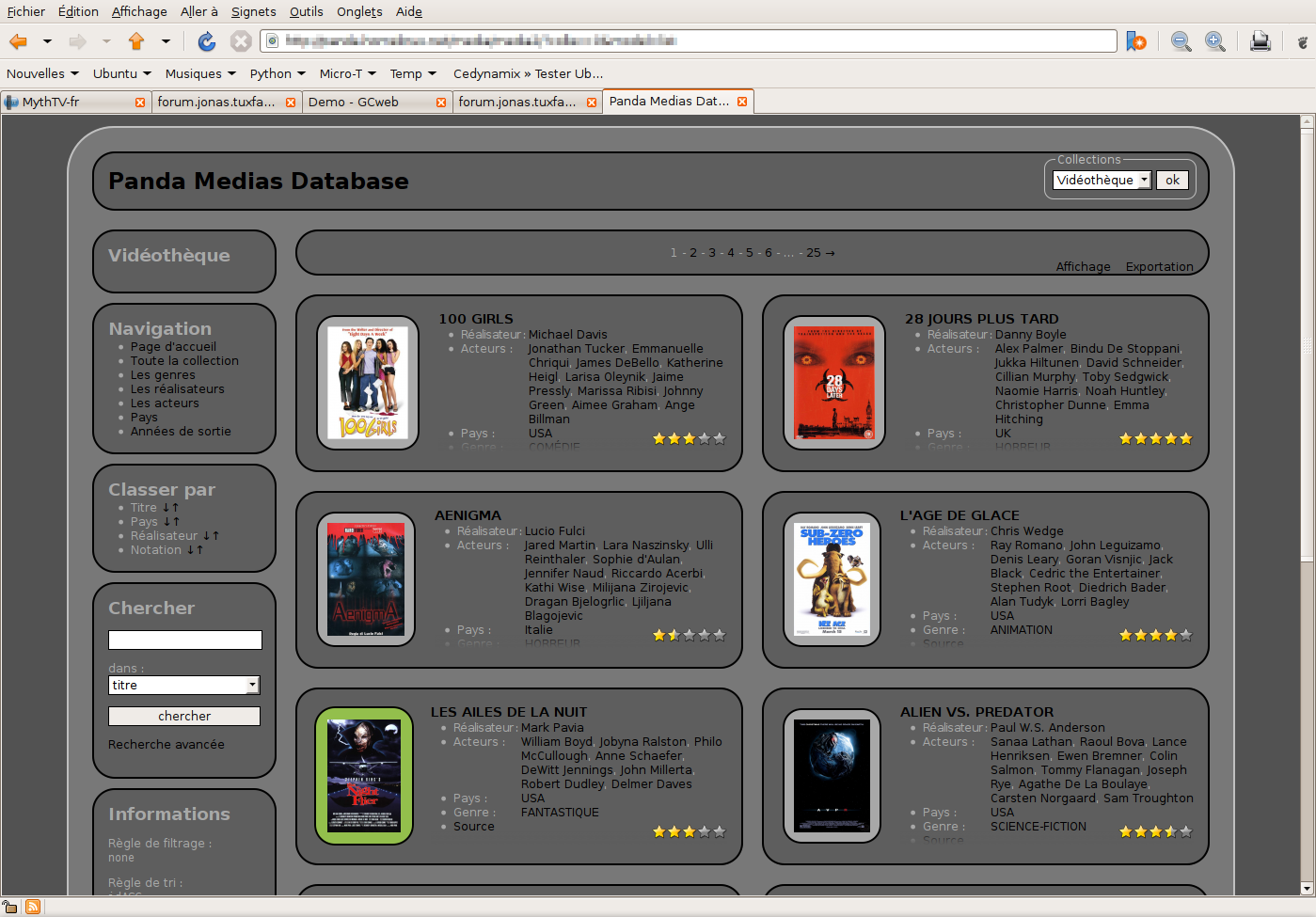The width and height of the screenshot is (1316, 917).
Task: Open the Signets menu
Action: click(253, 11)
